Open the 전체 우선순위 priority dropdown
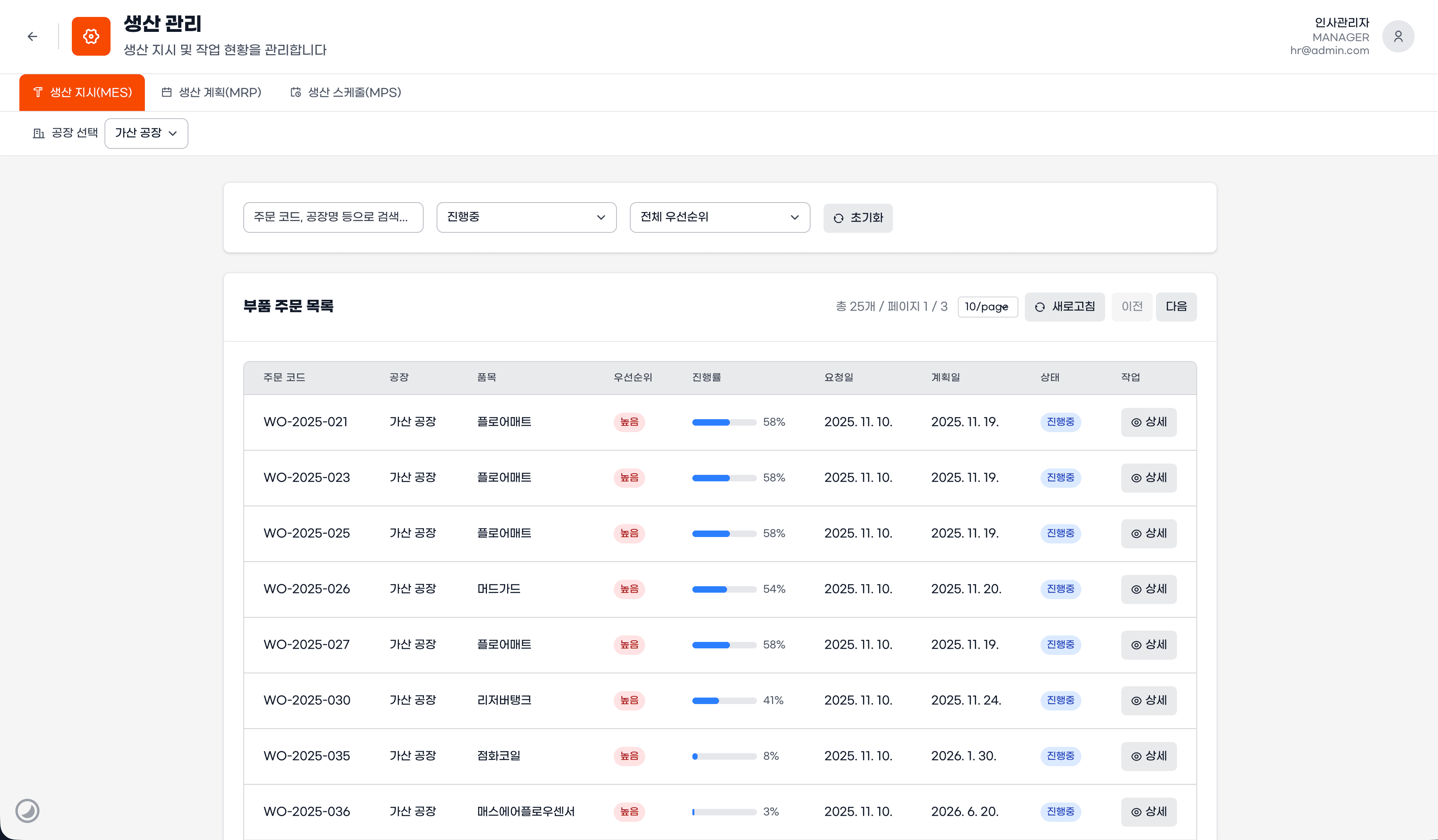This screenshot has height=840, width=1438. tap(719, 217)
